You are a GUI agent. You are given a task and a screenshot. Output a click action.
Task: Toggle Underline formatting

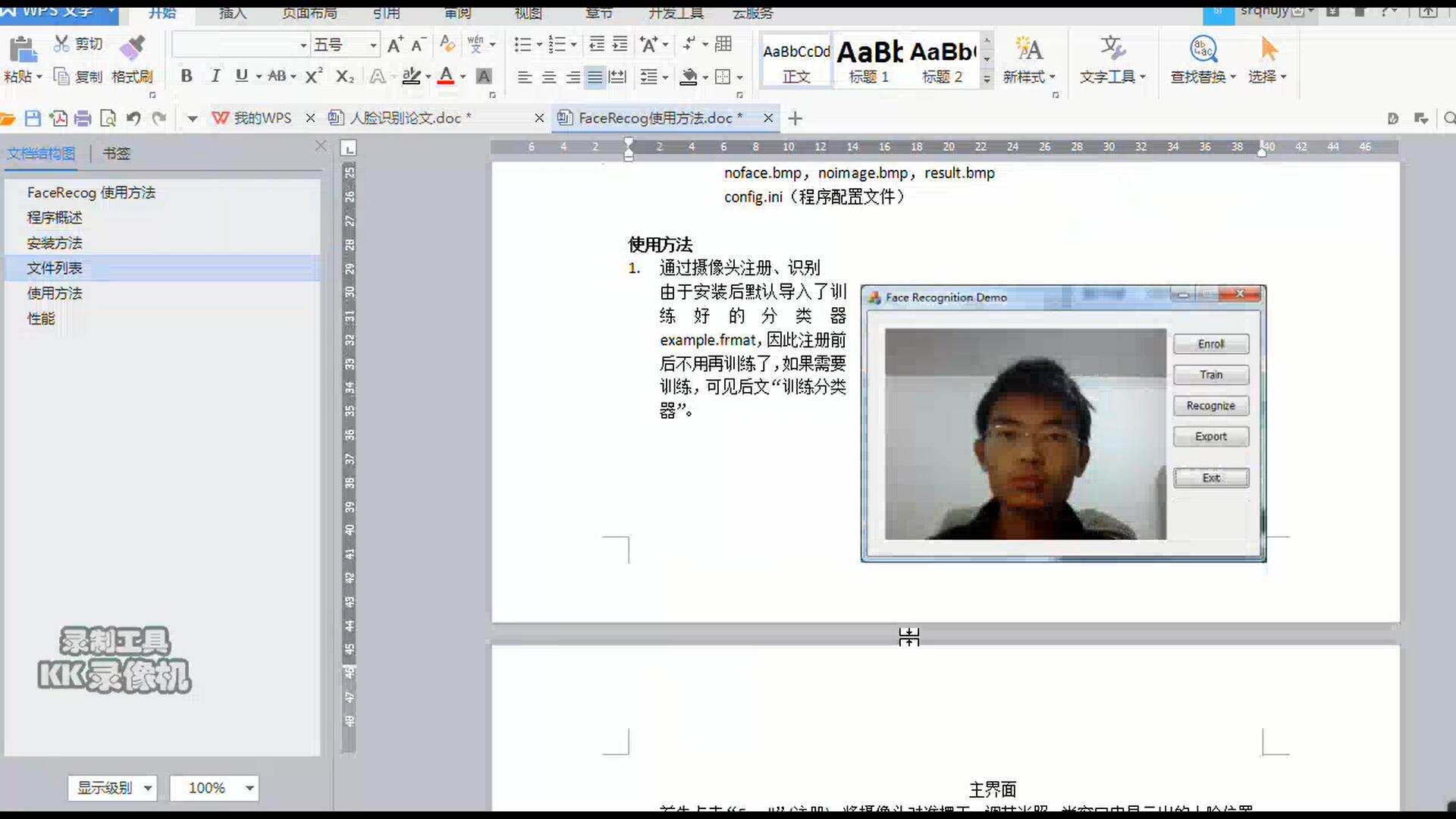click(242, 76)
